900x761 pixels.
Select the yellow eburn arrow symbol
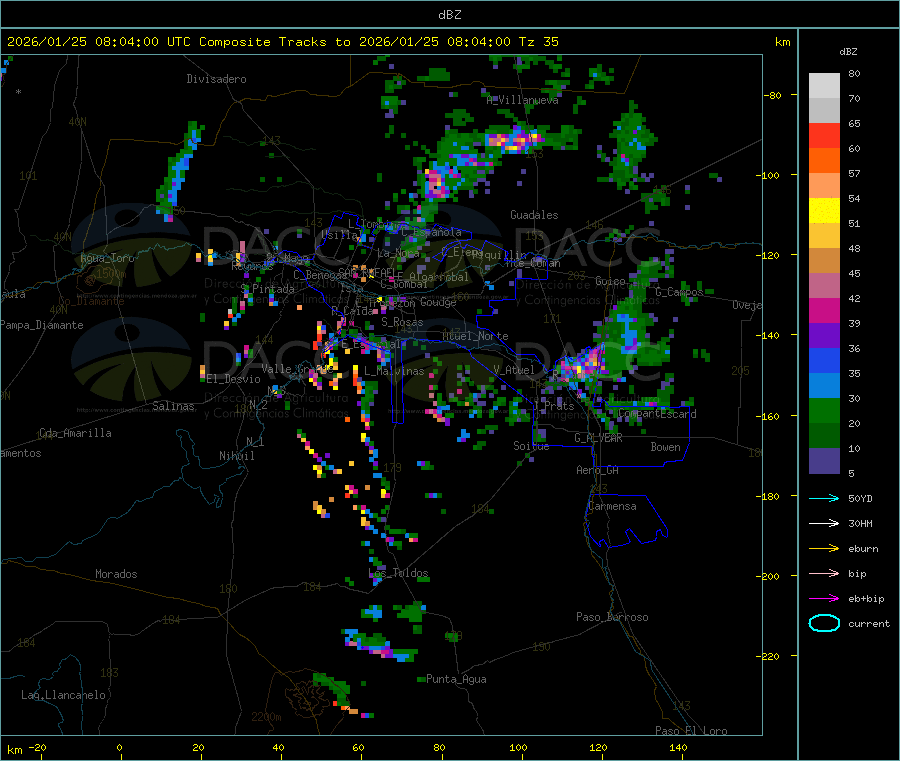(x=824, y=549)
